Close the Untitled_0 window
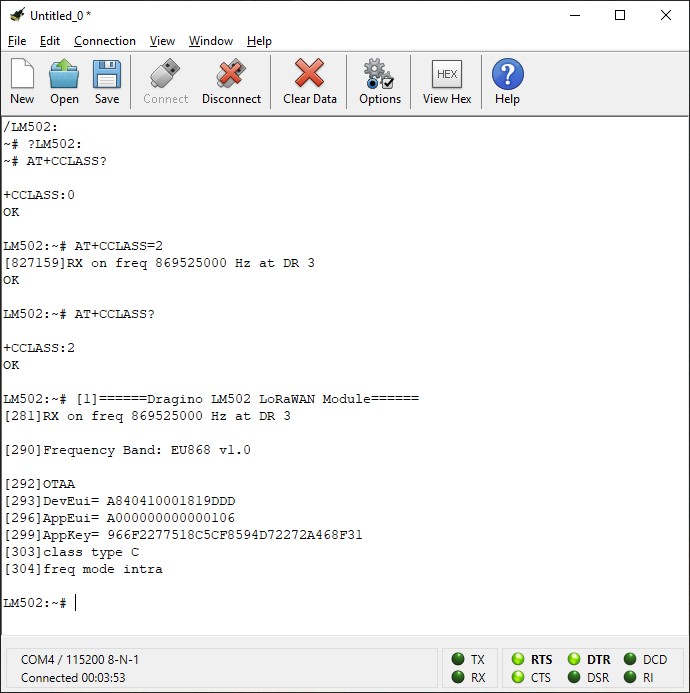Viewport: 690px width, 693px height. click(666, 15)
